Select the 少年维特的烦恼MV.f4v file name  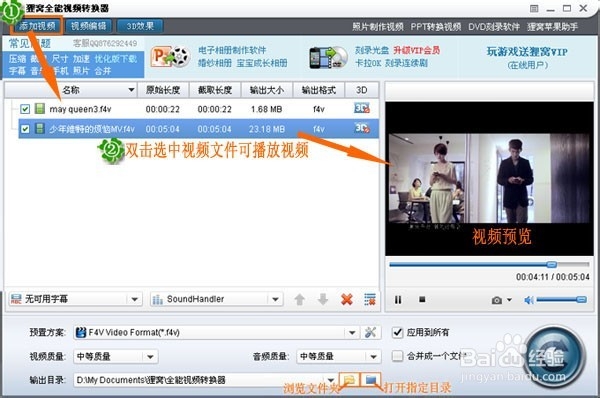click(92, 129)
